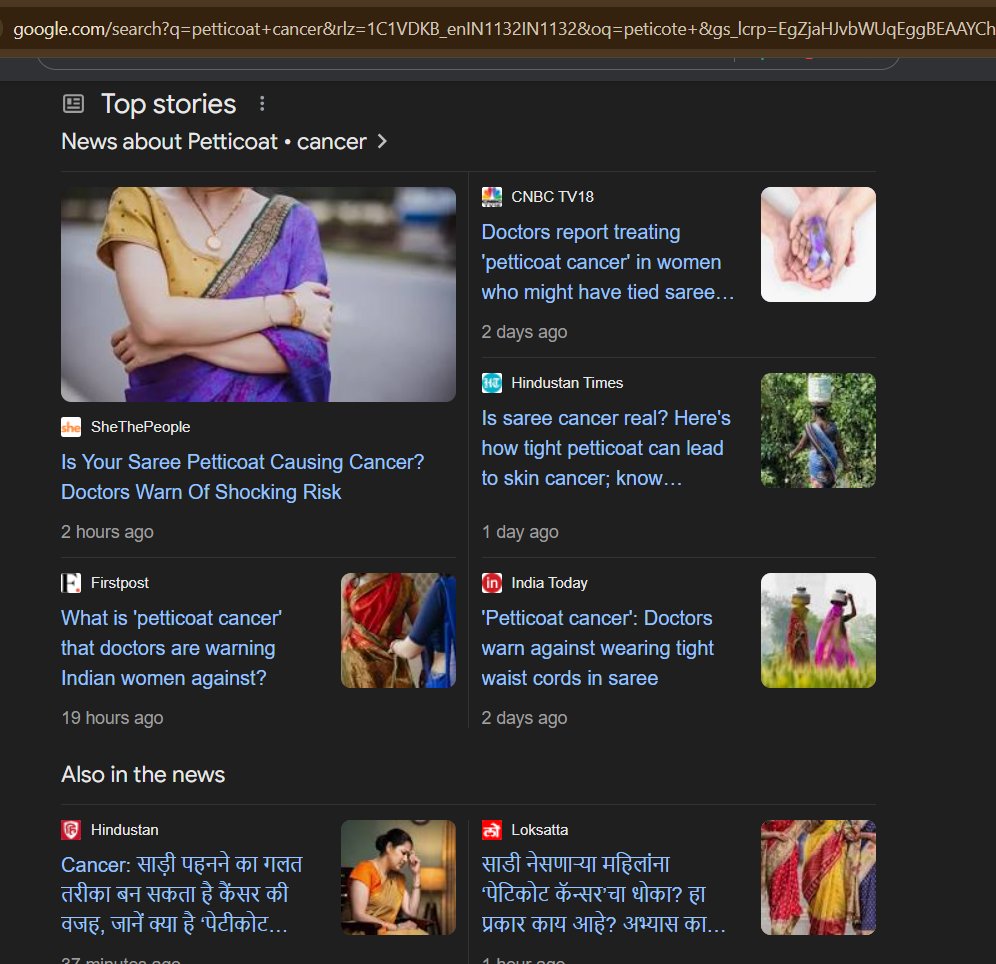The width and height of the screenshot is (996, 964).
Task: Click the India Today red logo icon
Action: [492, 583]
